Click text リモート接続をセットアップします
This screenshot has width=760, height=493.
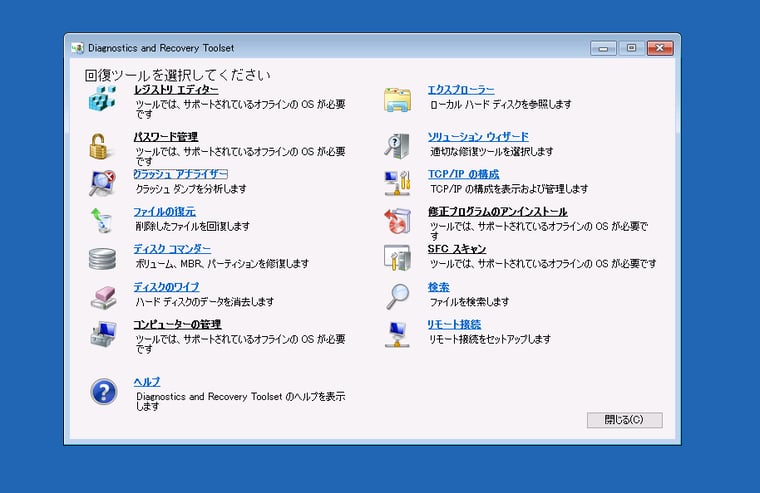(x=490, y=339)
